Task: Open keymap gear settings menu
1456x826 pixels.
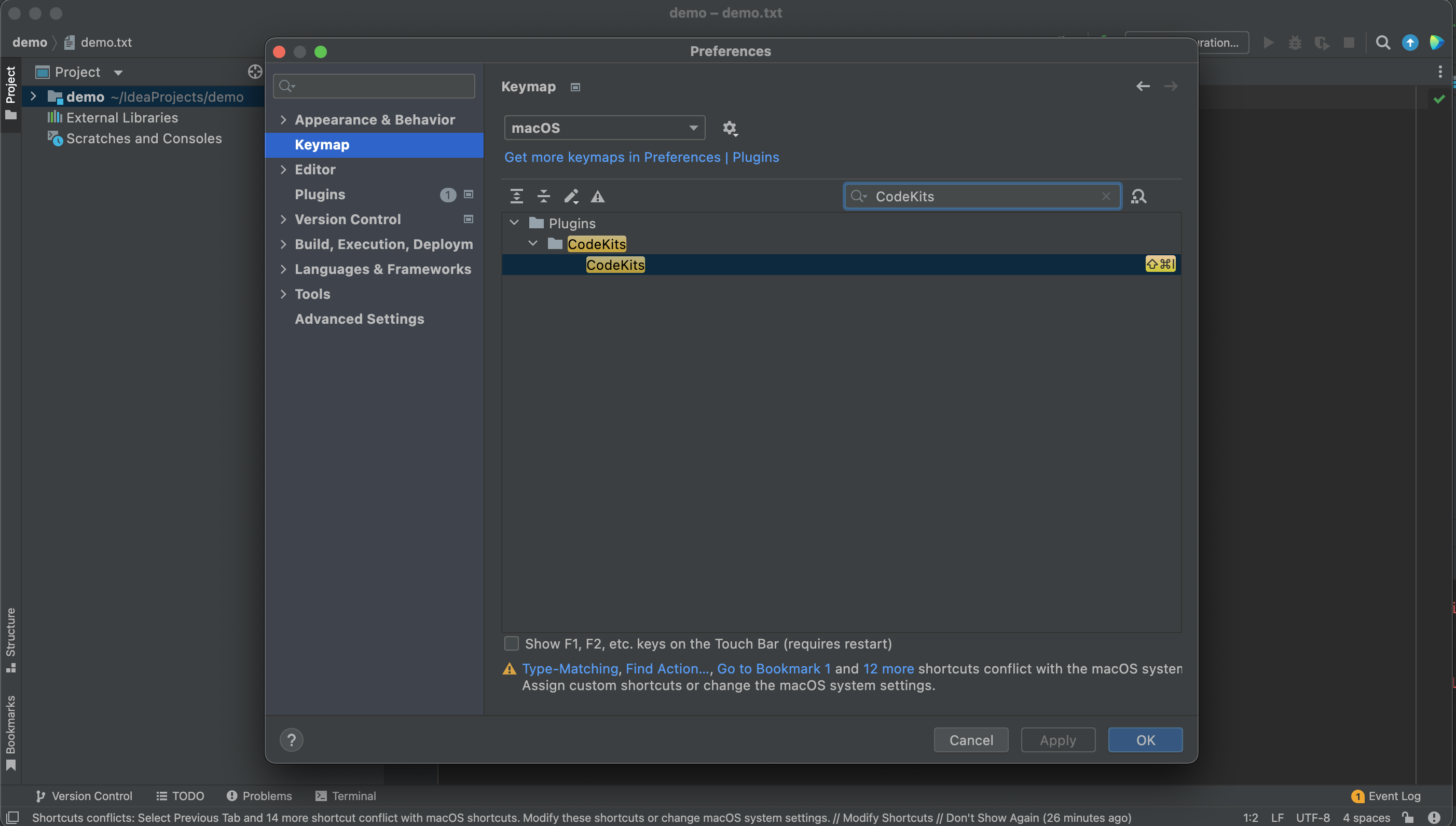Action: (x=730, y=128)
